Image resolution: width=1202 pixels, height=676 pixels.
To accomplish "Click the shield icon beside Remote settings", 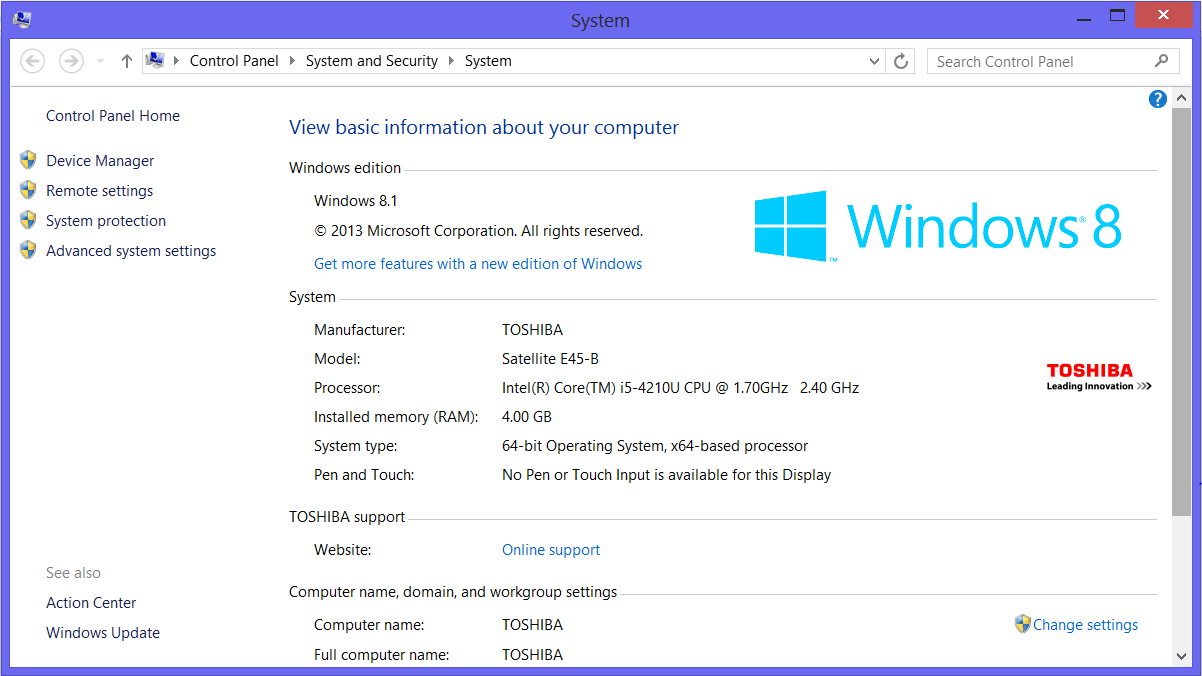I will tap(28, 190).
